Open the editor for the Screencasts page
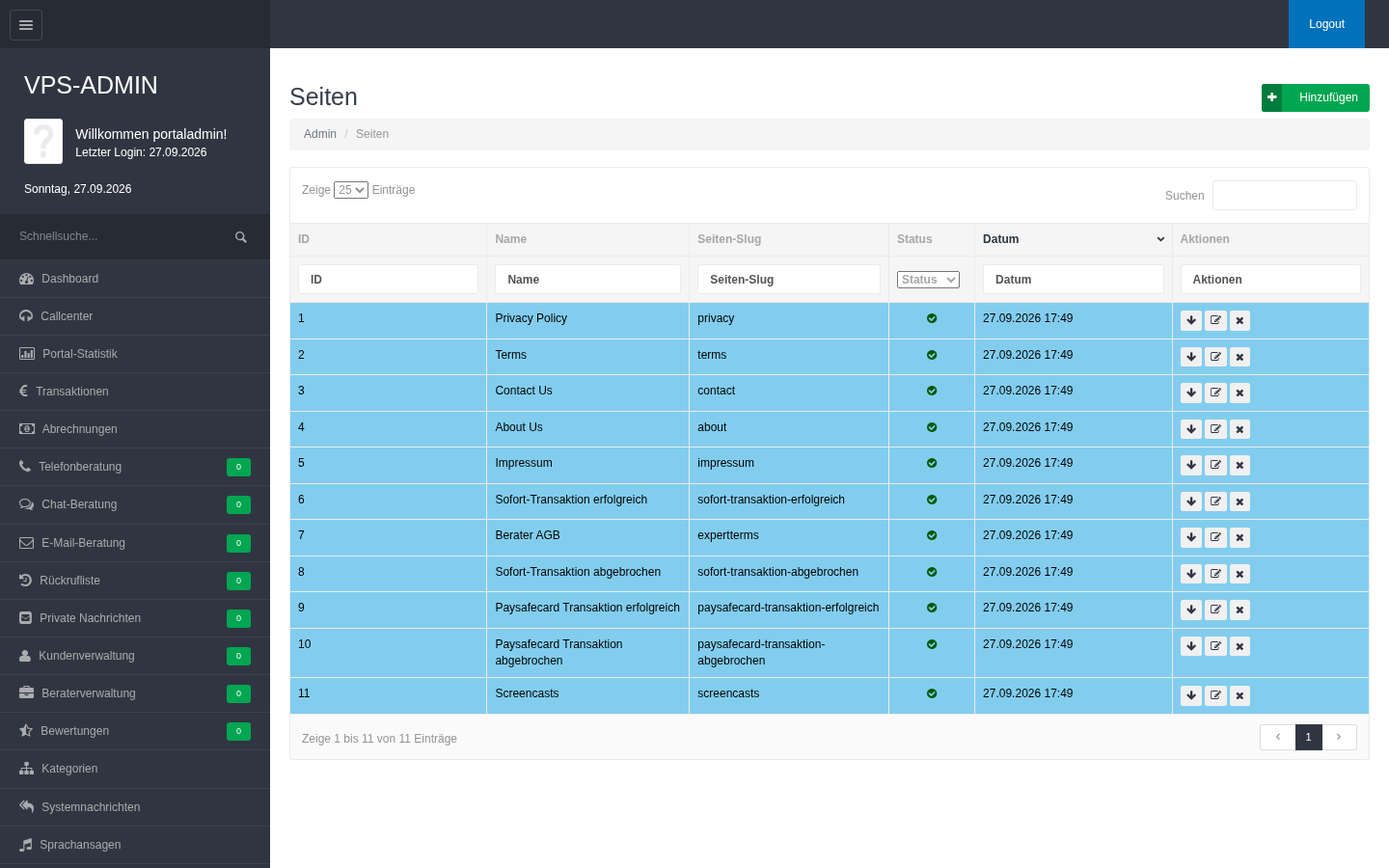Viewport: 1389px width, 868px height. click(1215, 695)
